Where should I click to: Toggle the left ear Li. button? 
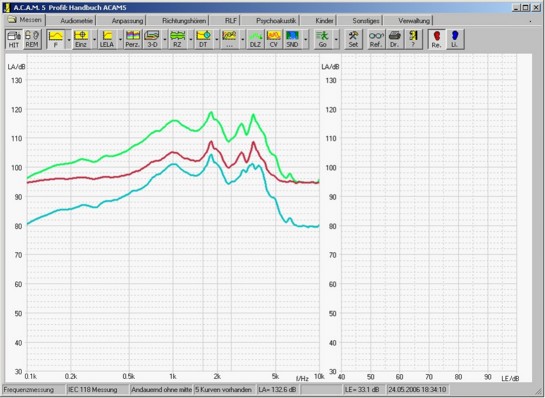(x=455, y=39)
